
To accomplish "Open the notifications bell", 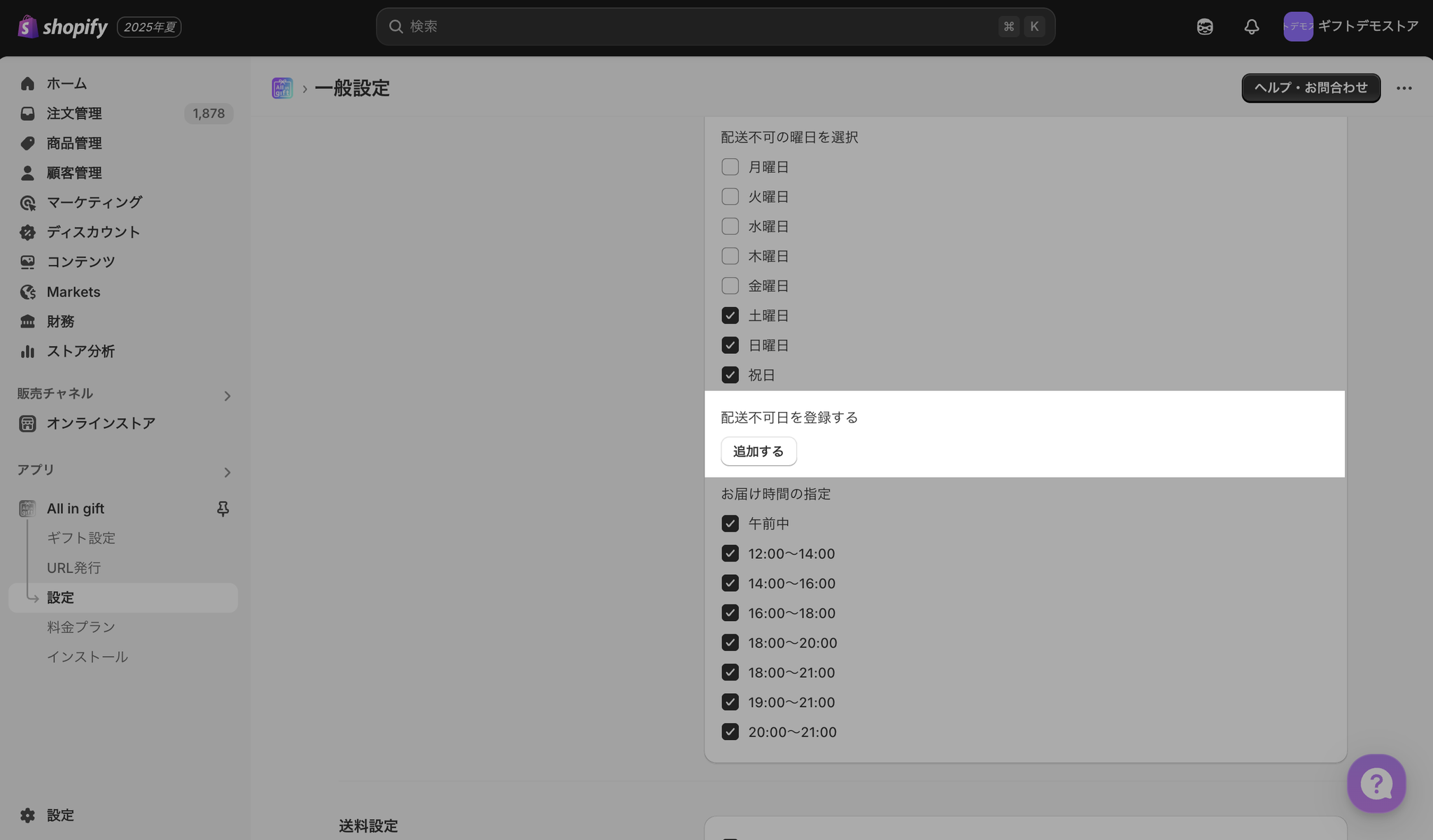I will pyautogui.click(x=1251, y=27).
